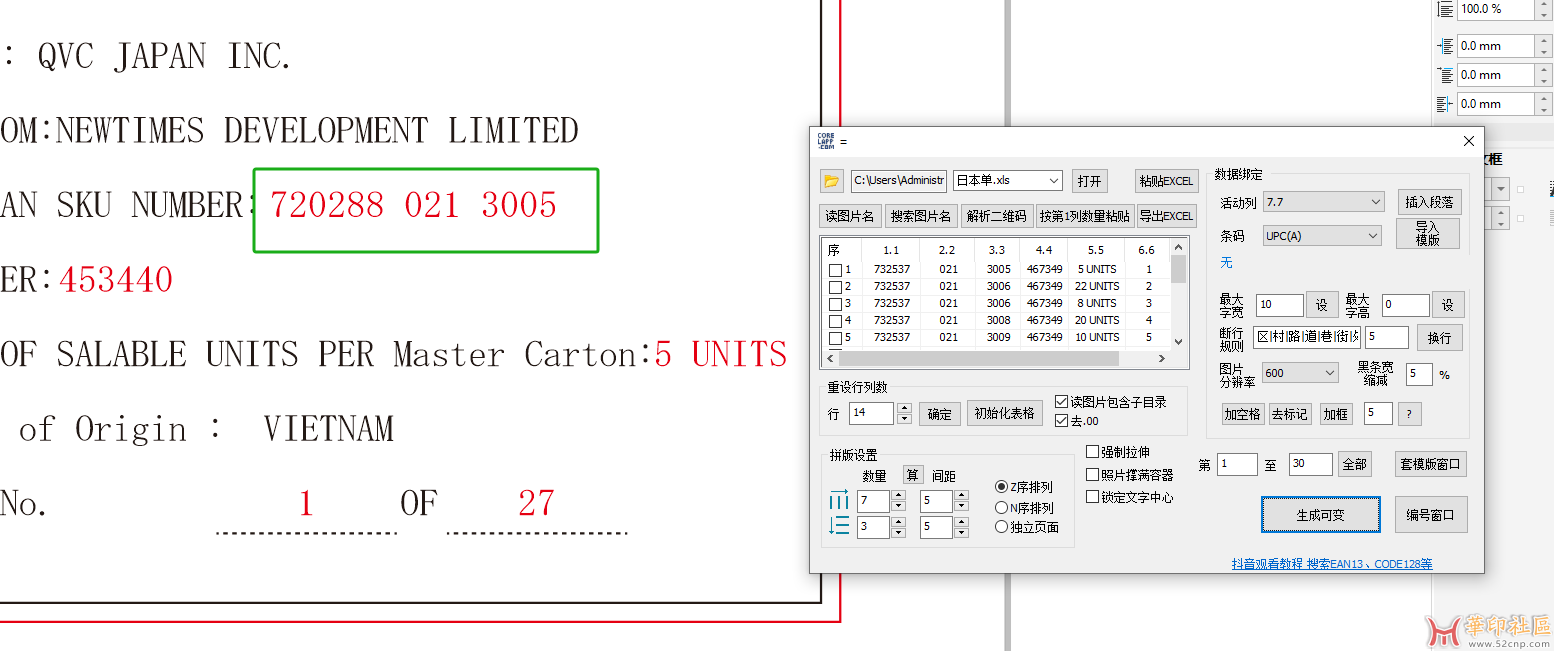Select the Z序排列 radio option

1001,487
